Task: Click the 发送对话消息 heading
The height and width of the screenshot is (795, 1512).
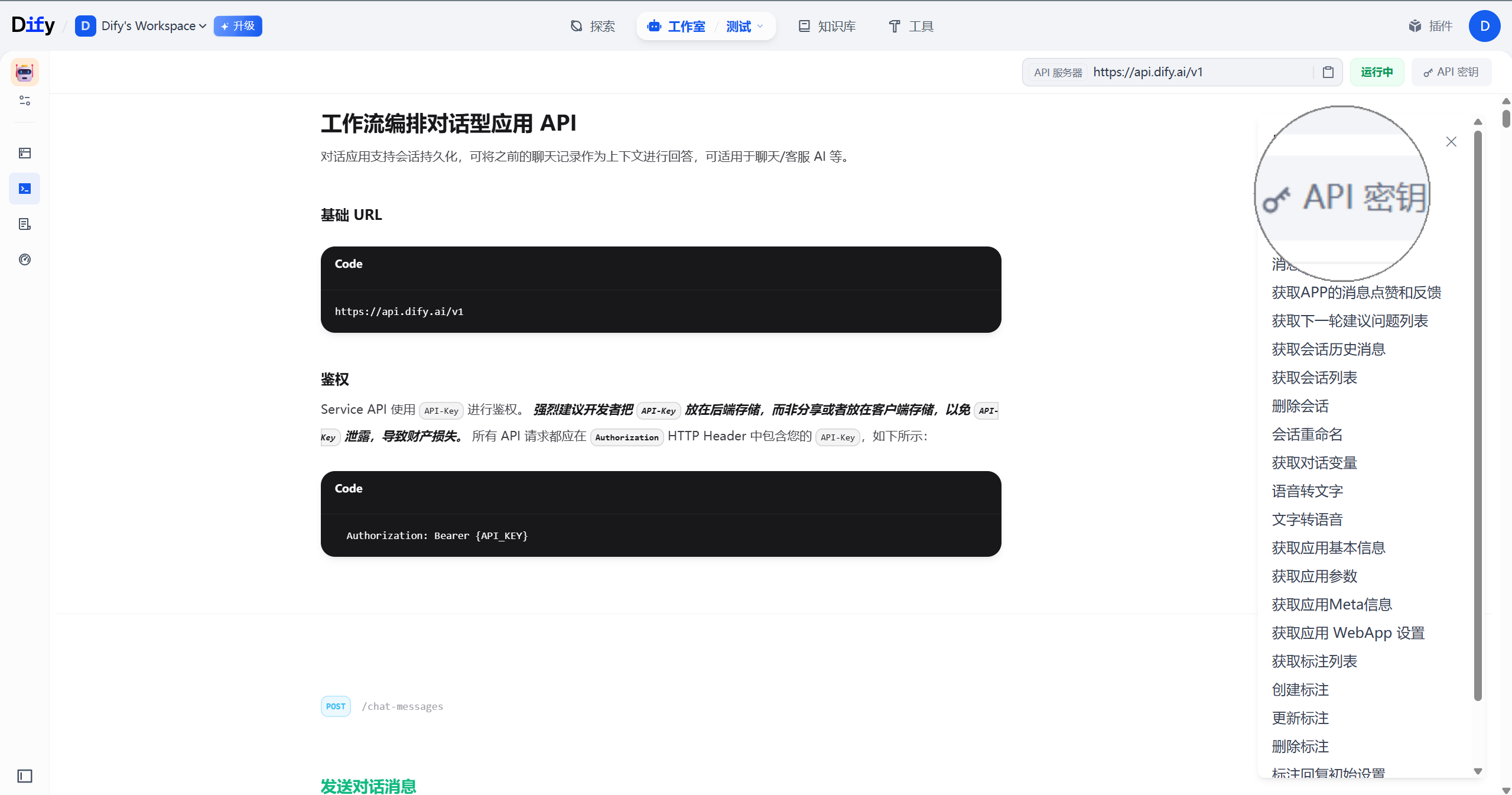Action: tap(368, 786)
